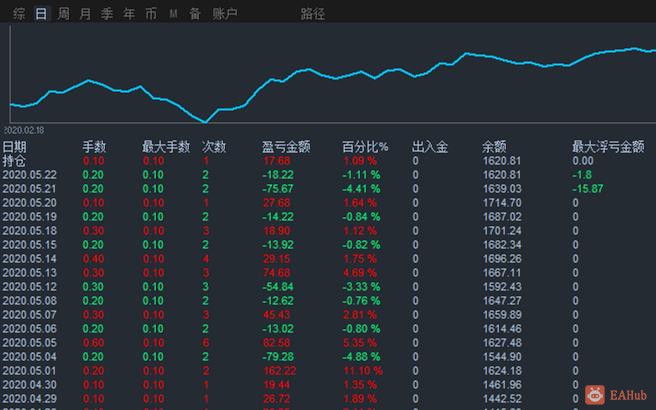Switch to the 季 quarterly tab

107,14
